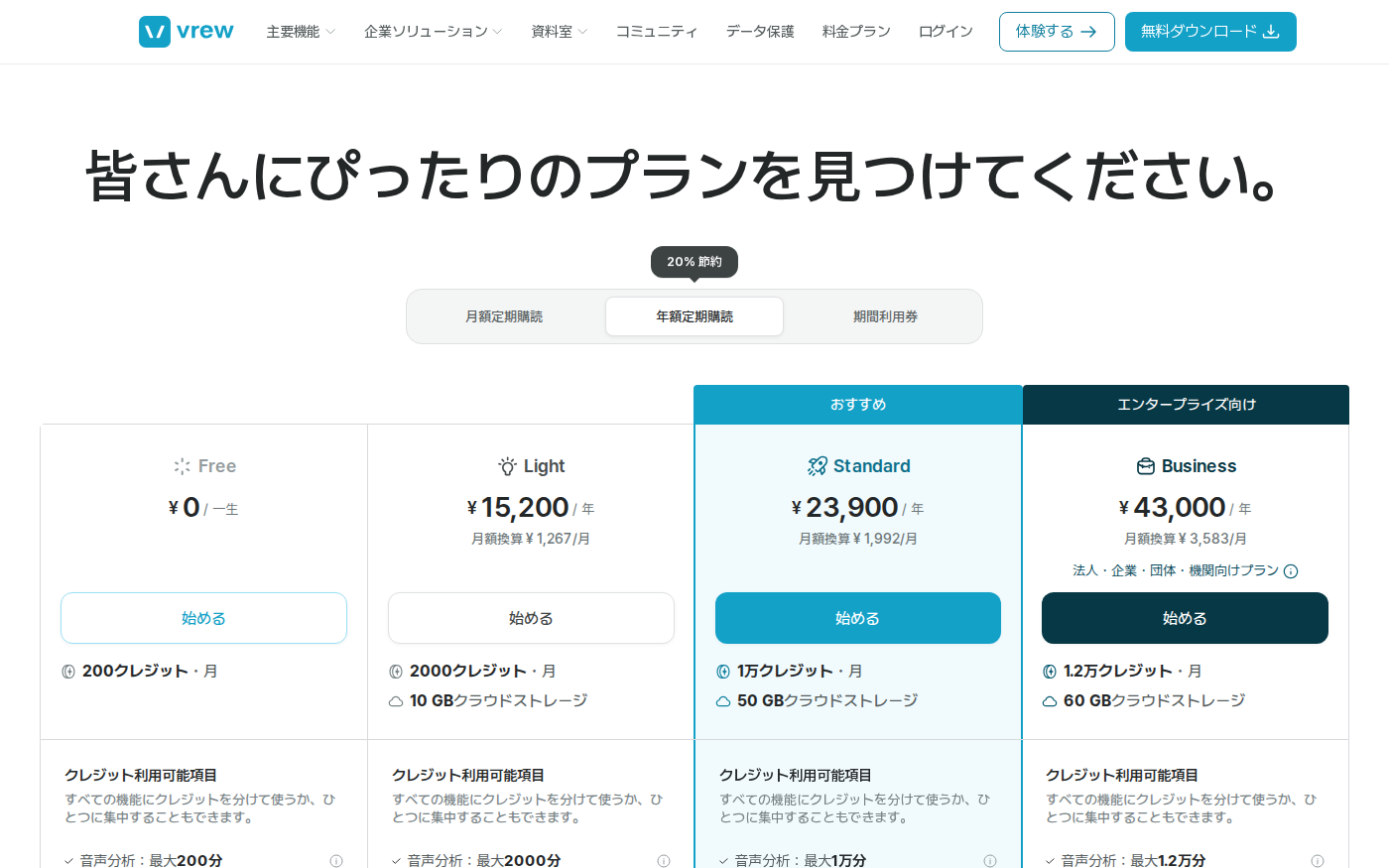Viewport: 1389px width, 868px height.
Task: Open the ログイン nav item
Action: (x=946, y=32)
